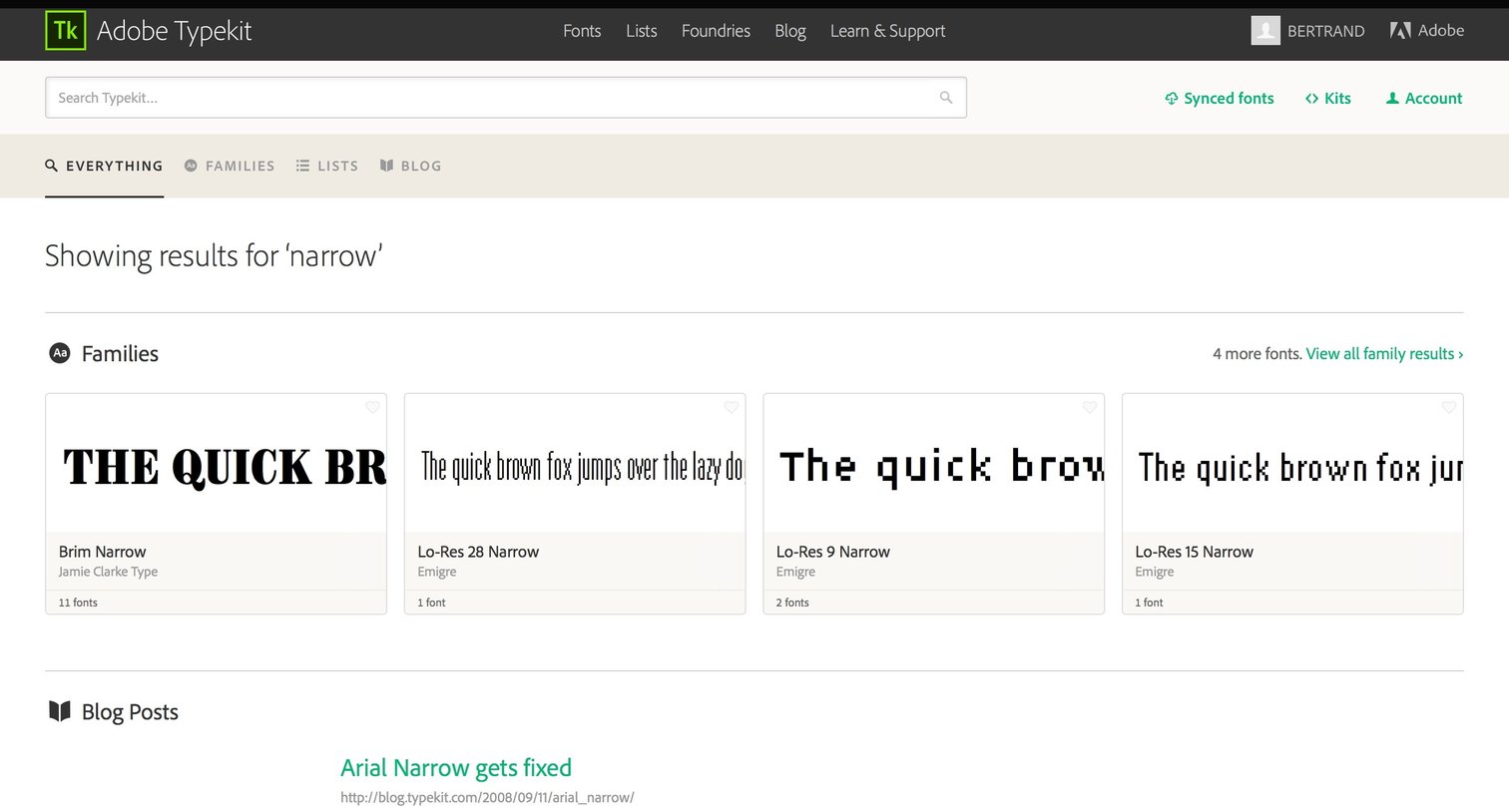This screenshot has height=812, width=1509.
Task: Click the '11 fonts' count label
Action: [78, 603]
